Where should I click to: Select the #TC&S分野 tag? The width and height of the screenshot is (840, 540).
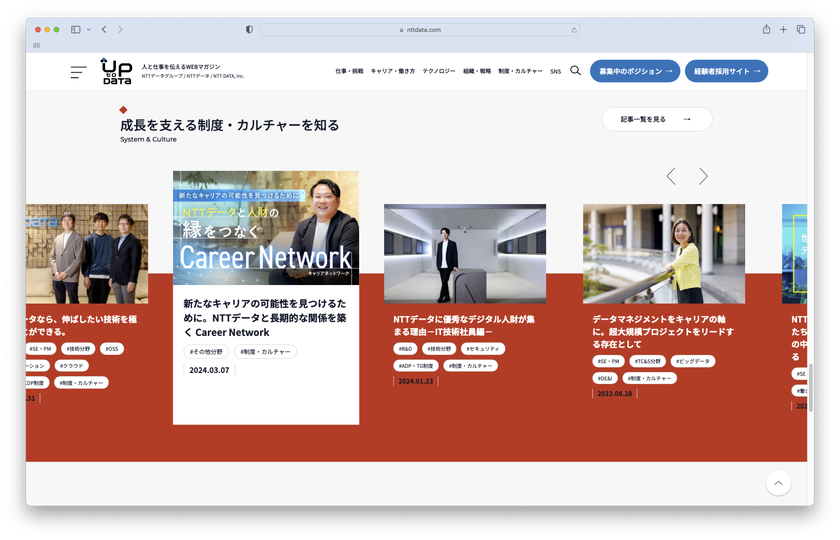[648, 362]
